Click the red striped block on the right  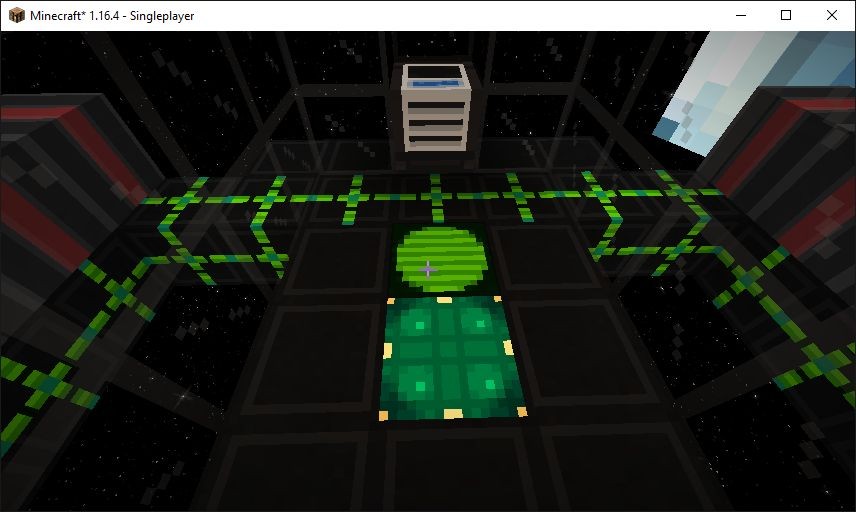coord(800,170)
